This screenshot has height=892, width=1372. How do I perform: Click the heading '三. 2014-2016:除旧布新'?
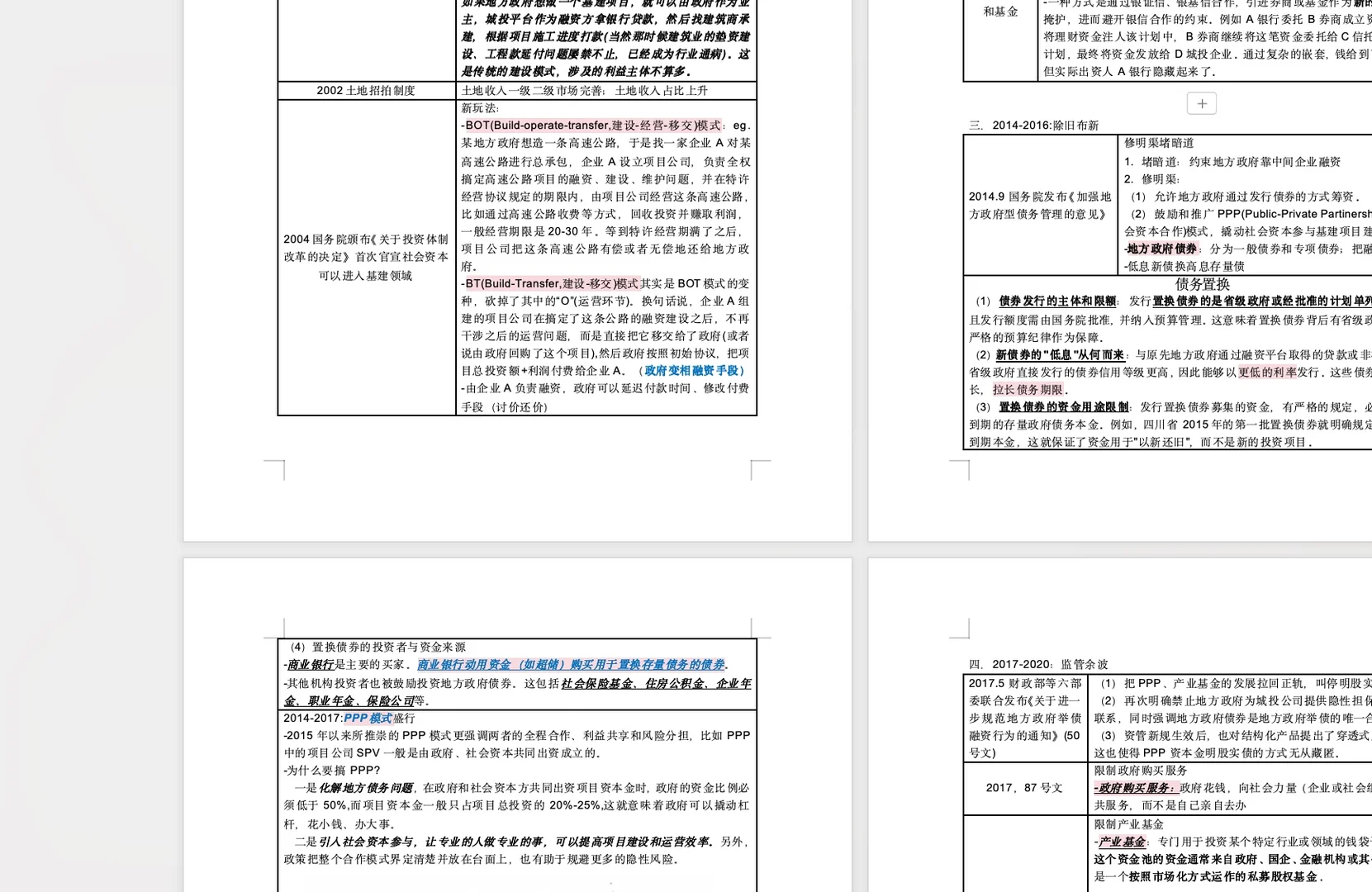[1034, 126]
